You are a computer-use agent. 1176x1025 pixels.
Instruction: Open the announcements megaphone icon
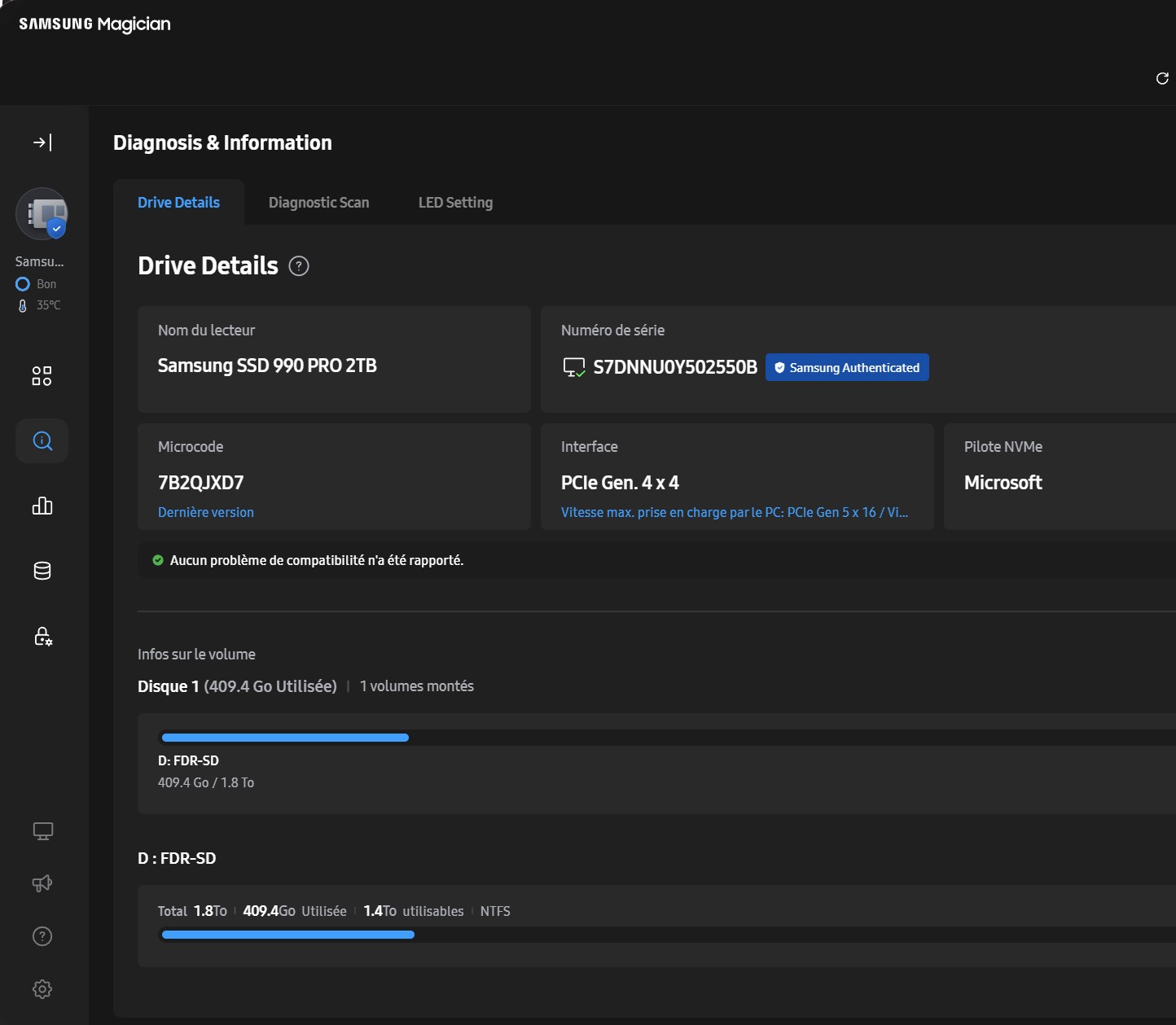click(42, 883)
